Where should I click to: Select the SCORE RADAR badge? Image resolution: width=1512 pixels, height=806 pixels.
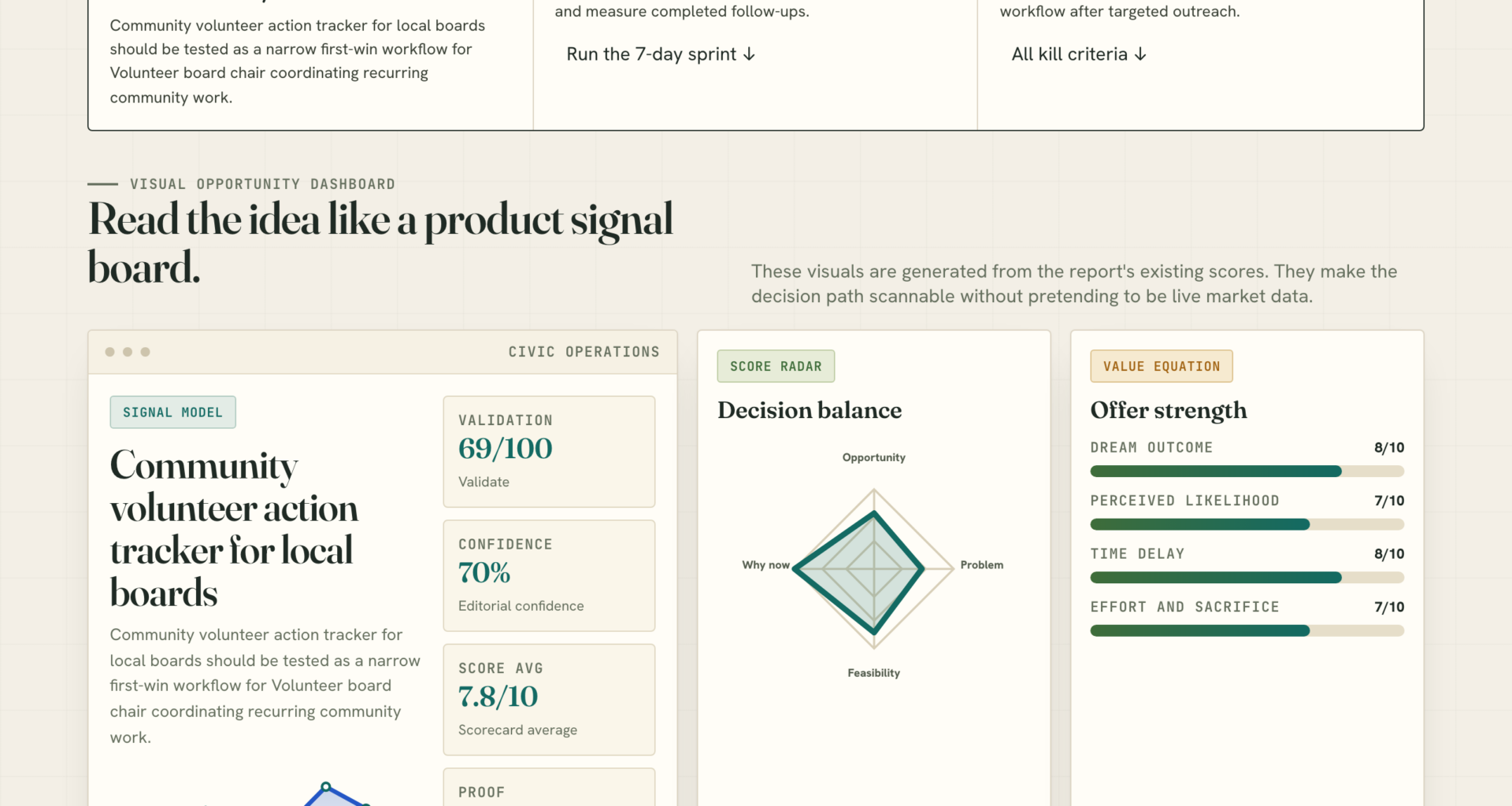(776, 366)
